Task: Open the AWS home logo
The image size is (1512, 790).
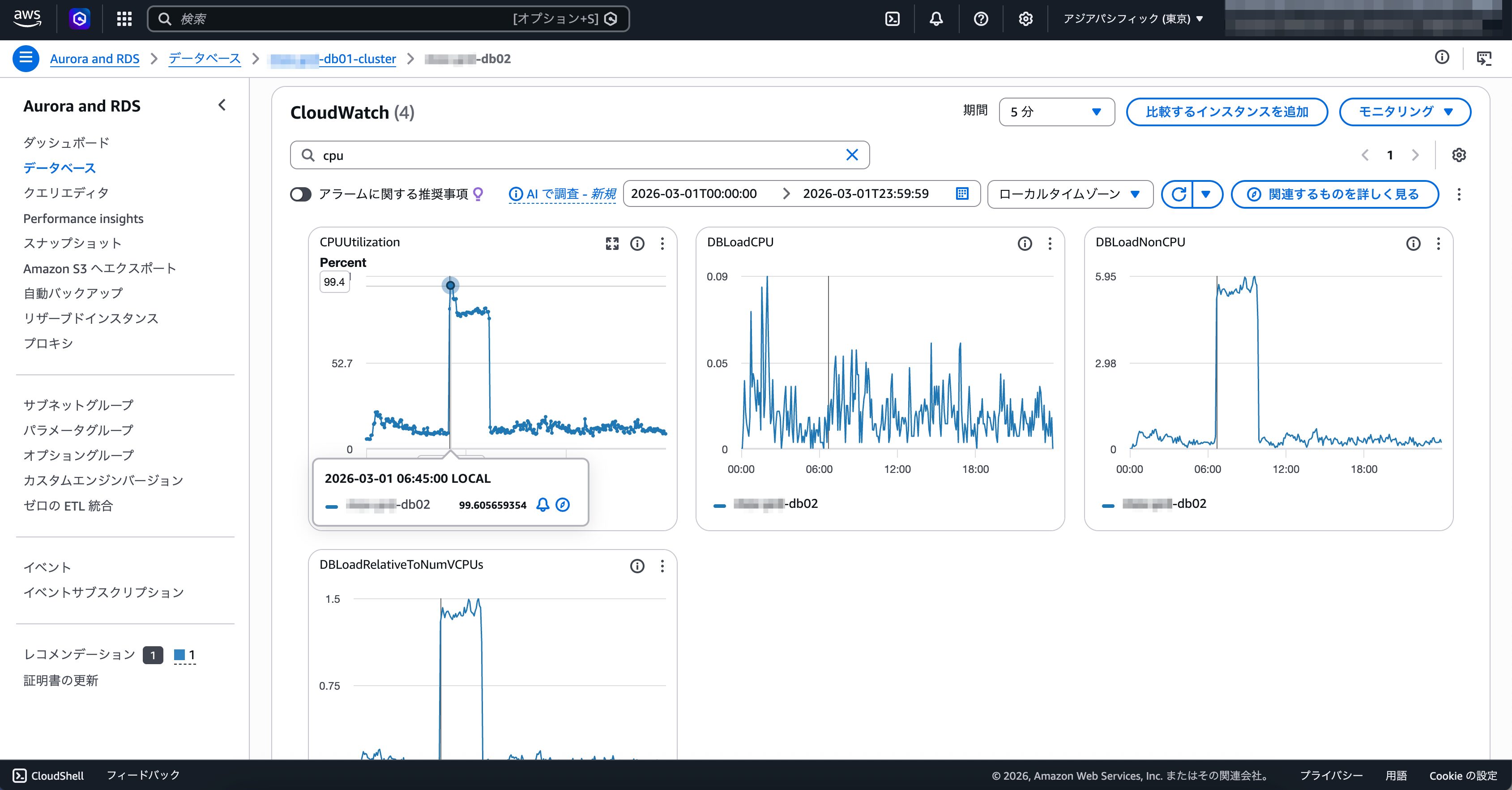Action: (27, 18)
